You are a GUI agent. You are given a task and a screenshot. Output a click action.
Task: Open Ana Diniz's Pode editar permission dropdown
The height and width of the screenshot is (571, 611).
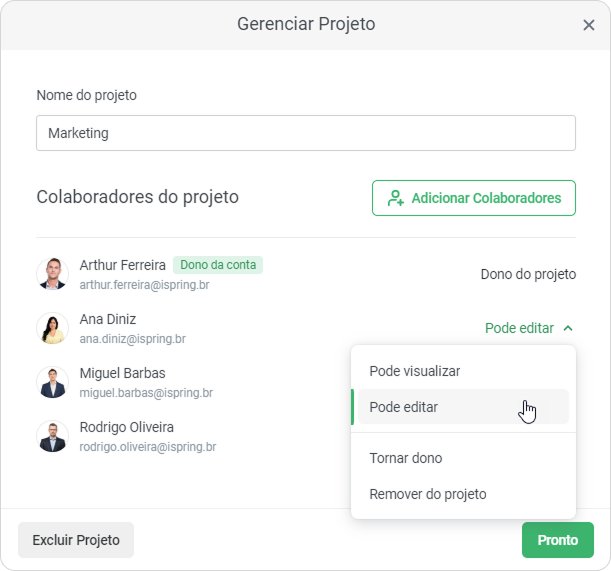tap(519, 328)
